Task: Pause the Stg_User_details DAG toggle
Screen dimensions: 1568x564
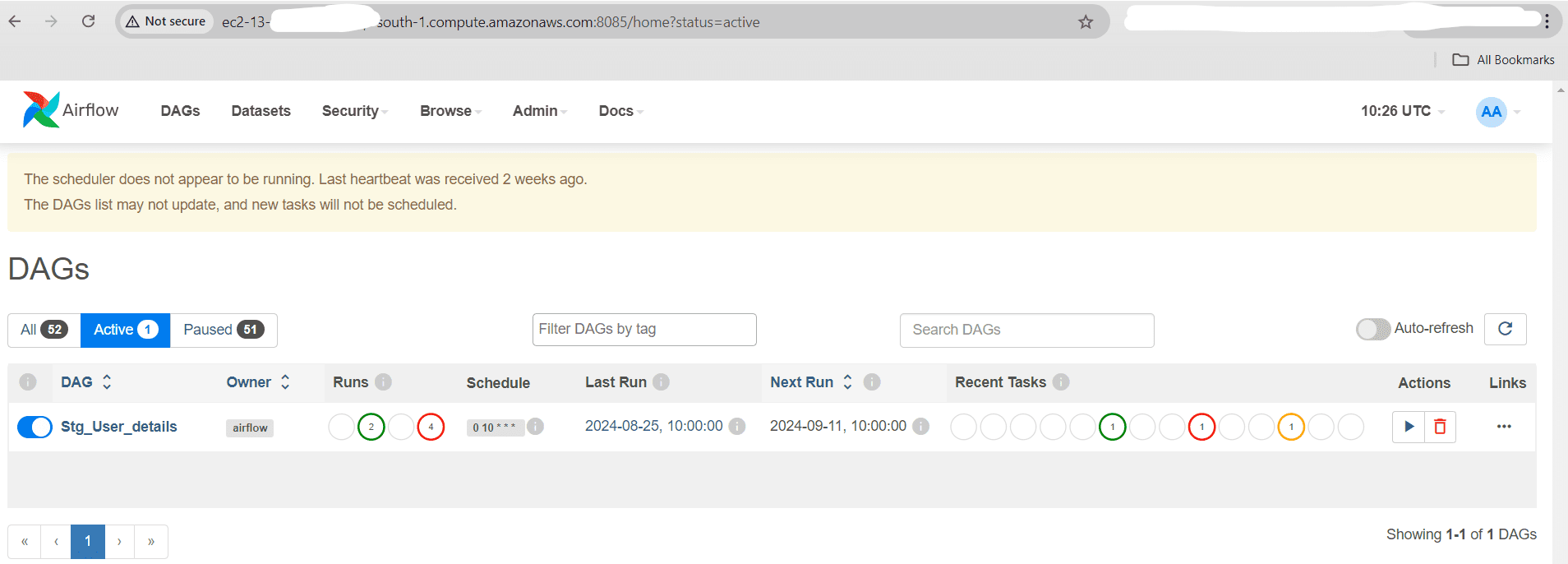Action: (x=35, y=427)
